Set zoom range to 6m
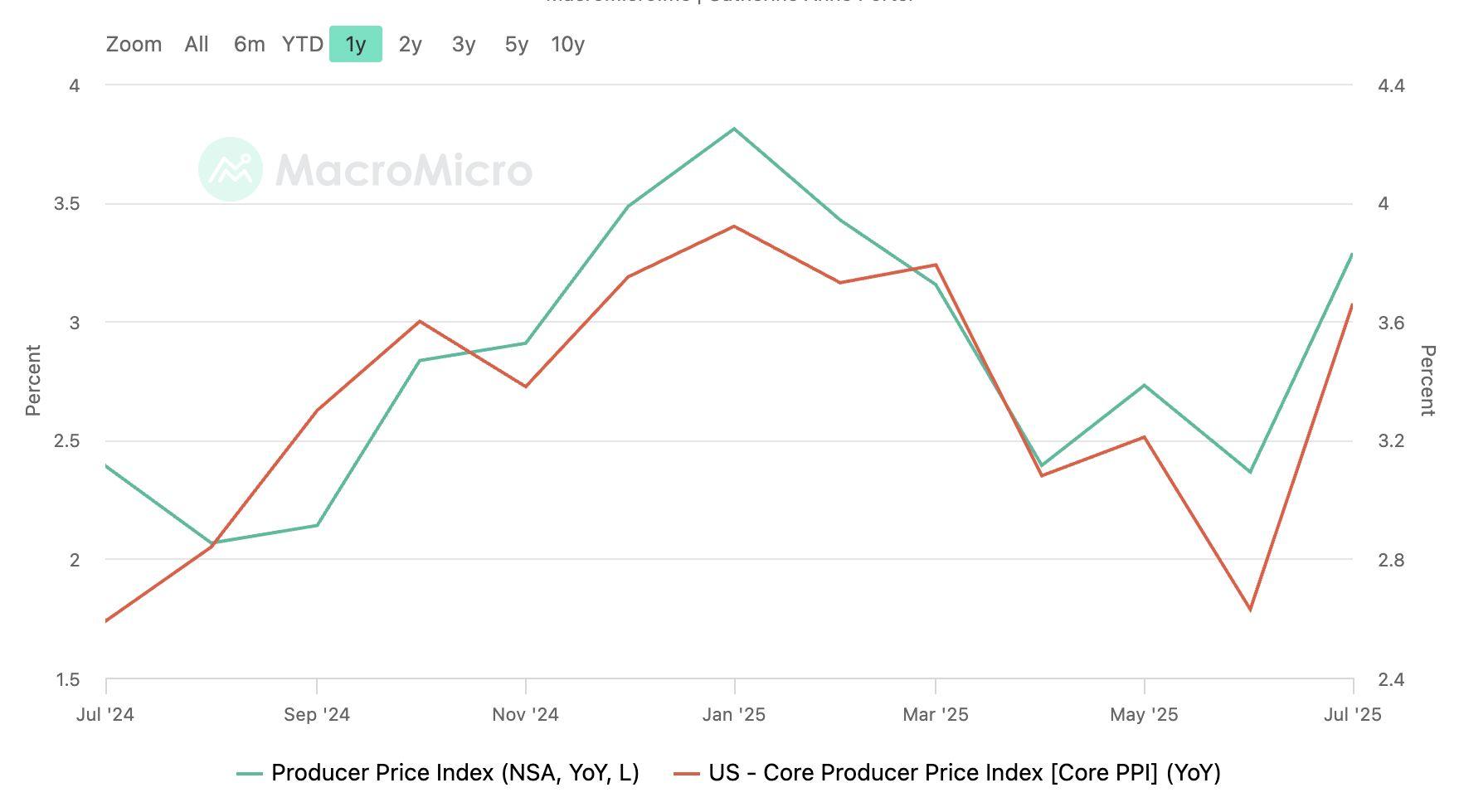This screenshot has height=812, width=1459. tap(249, 44)
